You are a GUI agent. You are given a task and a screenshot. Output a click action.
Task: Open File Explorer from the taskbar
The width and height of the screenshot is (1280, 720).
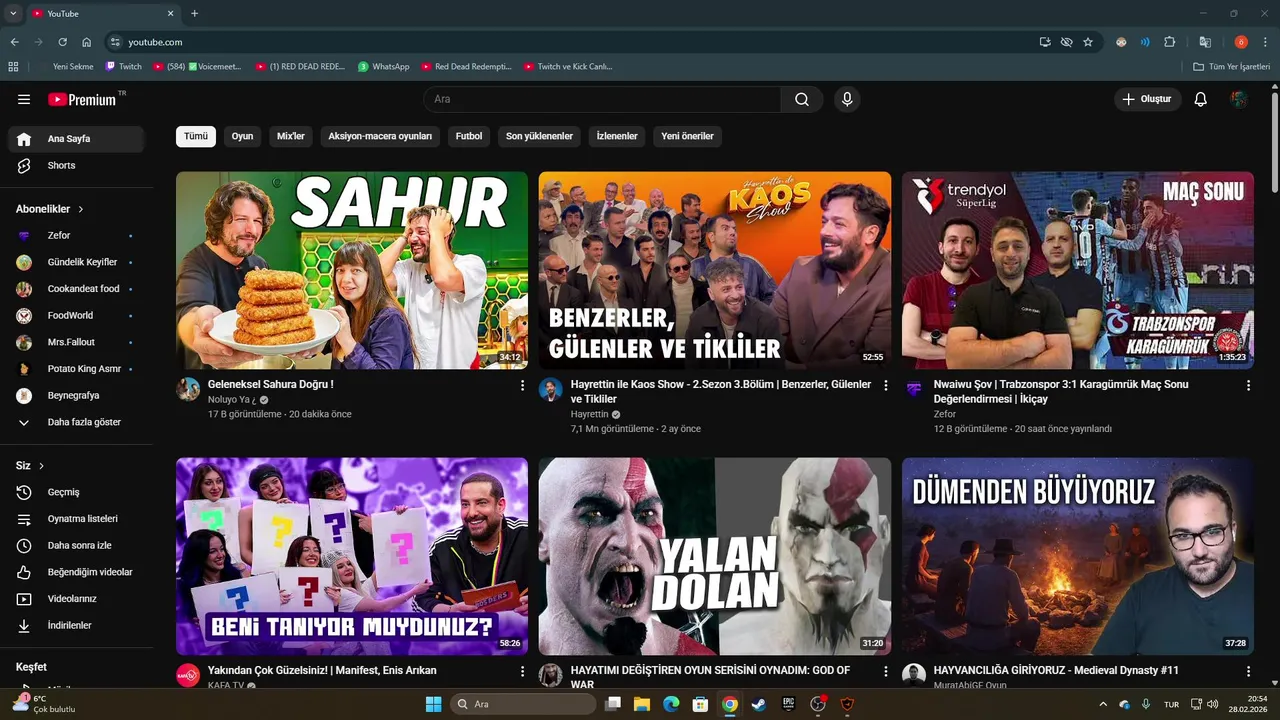point(642,704)
